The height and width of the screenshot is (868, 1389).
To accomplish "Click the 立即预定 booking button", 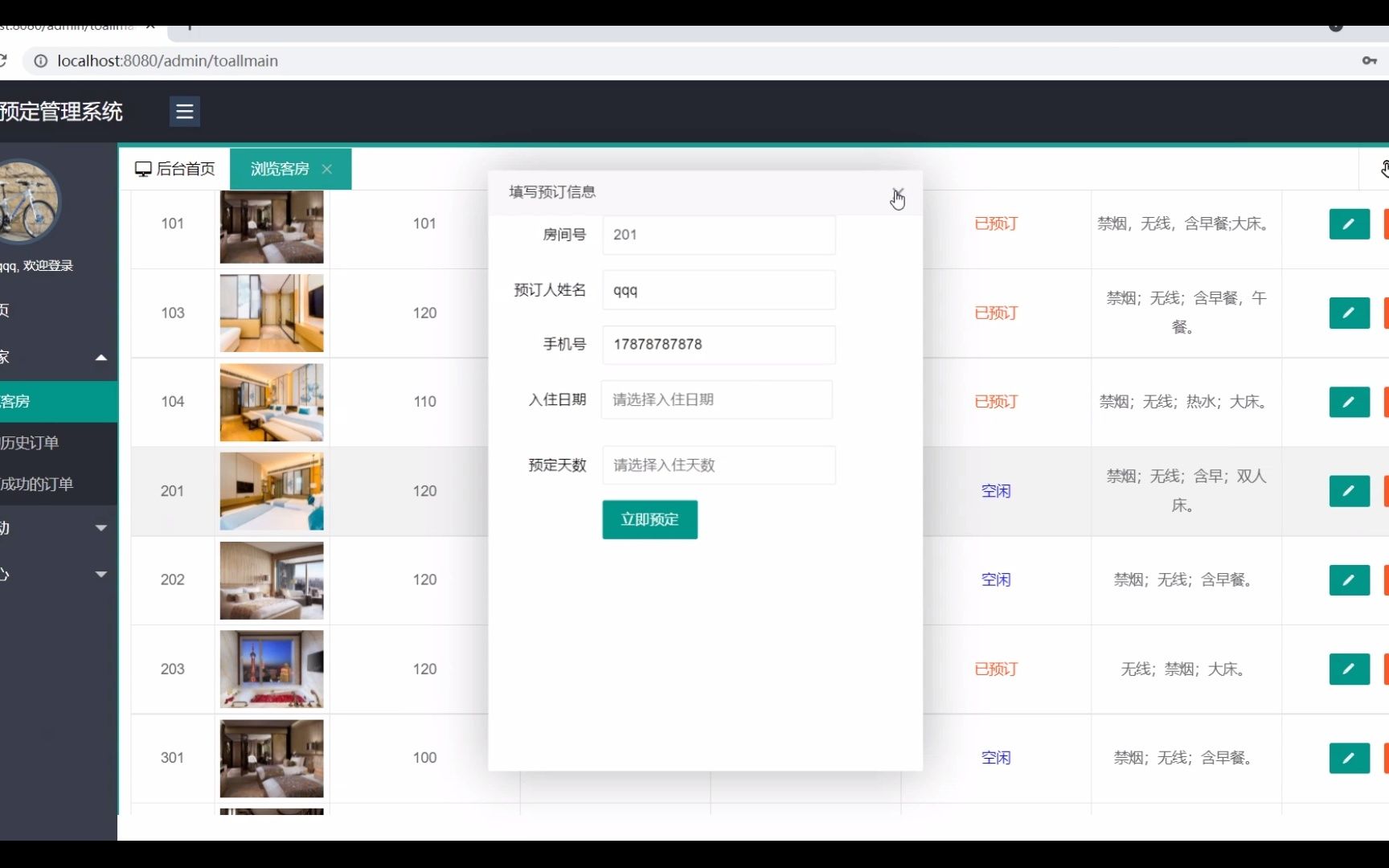I will click(649, 519).
